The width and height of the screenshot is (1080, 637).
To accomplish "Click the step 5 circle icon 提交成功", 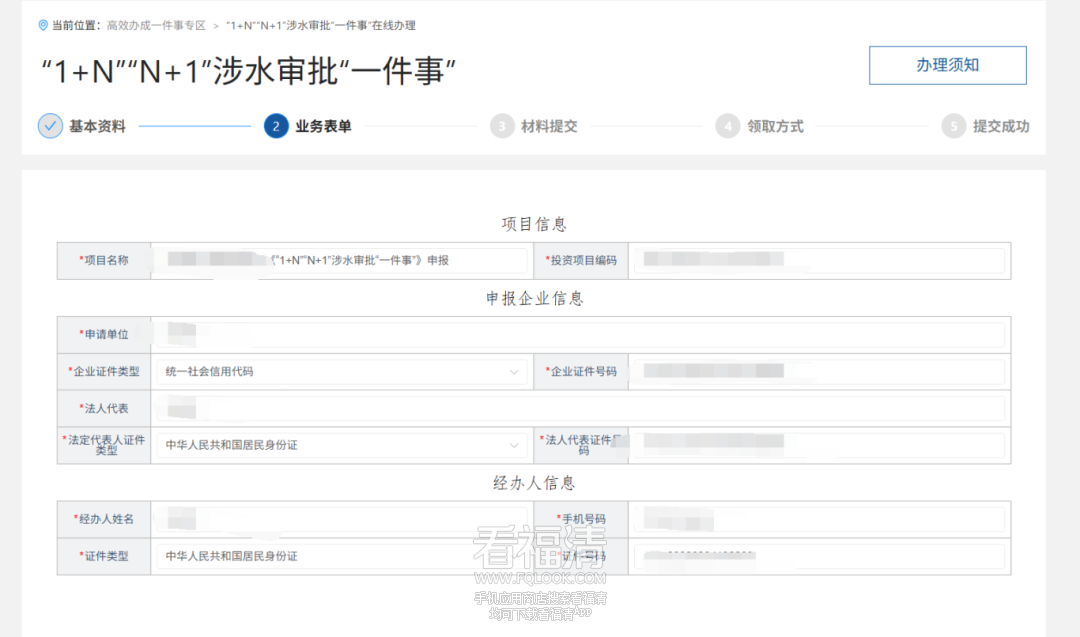I will [954, 126].
